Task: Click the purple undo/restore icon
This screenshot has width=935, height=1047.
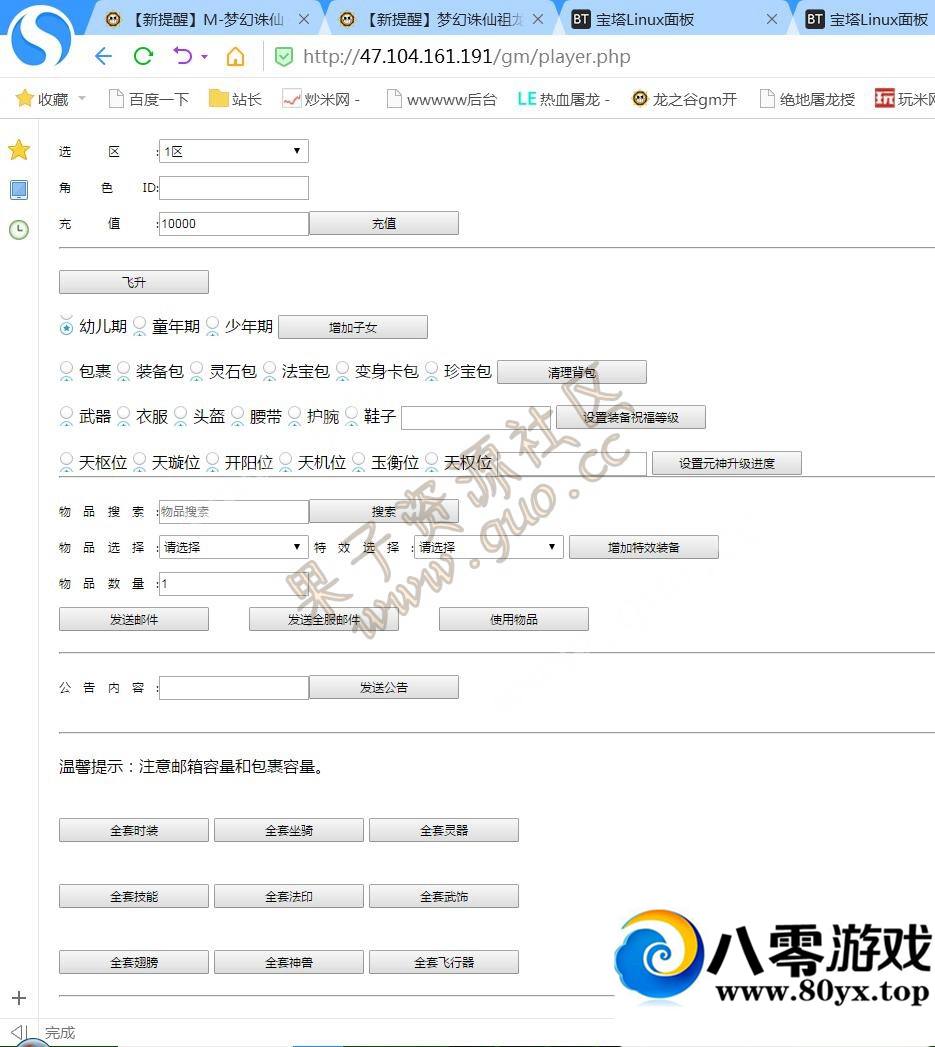Action: click(182, 55)
